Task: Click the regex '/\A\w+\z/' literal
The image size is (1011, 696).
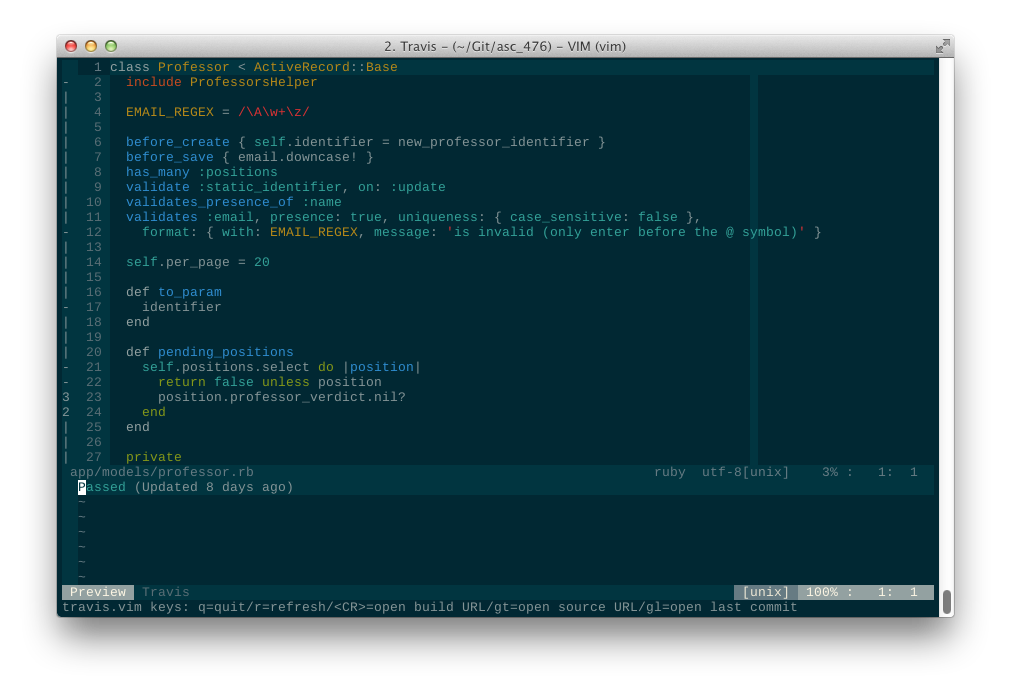Action: (x=273, y=112)
